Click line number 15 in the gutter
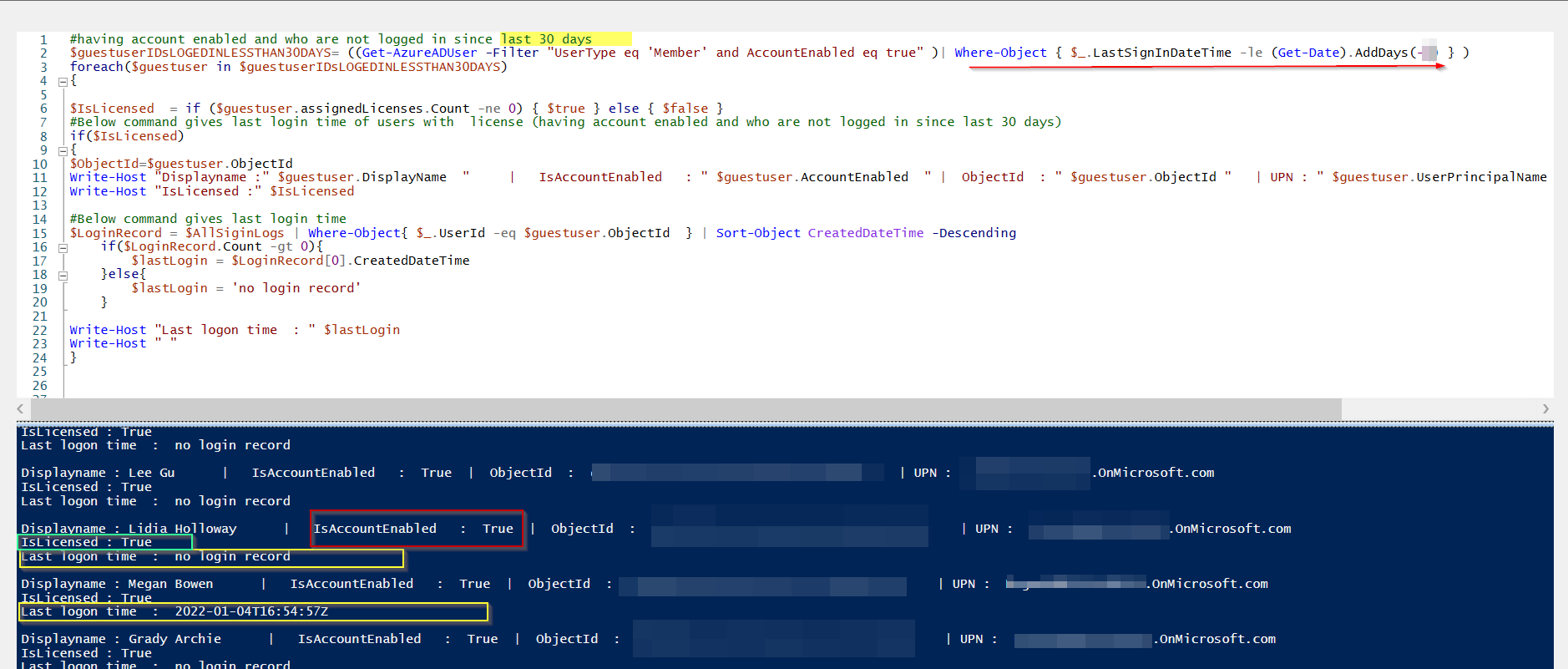 click(x=40, y=233)
